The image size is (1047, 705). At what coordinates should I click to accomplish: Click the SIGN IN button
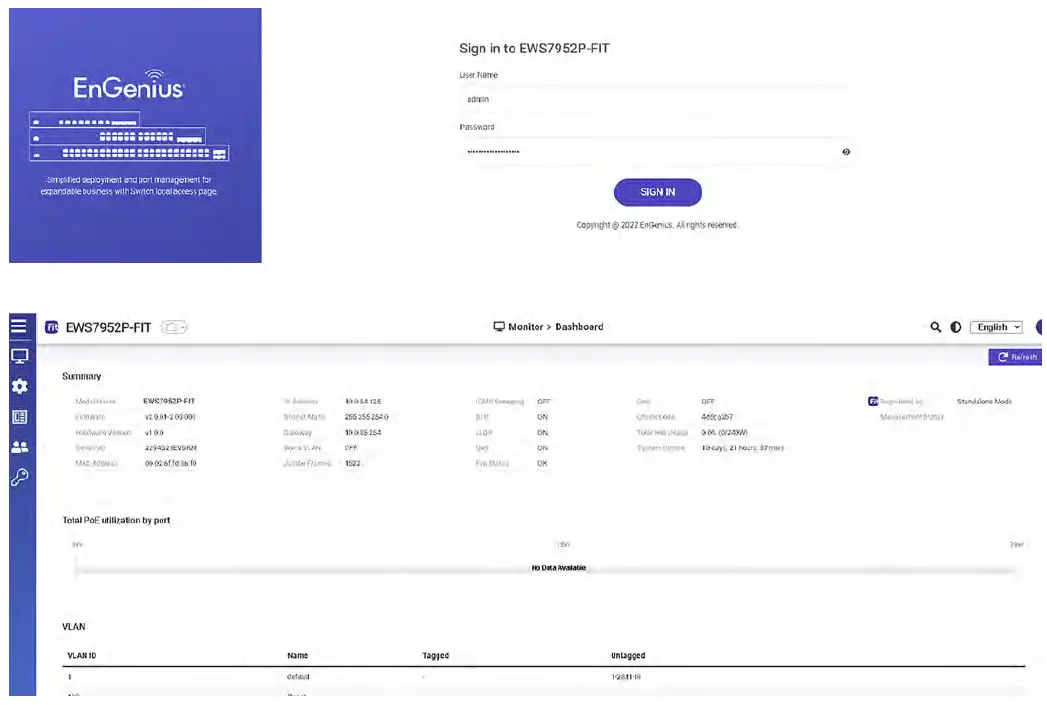pos(658,192)
